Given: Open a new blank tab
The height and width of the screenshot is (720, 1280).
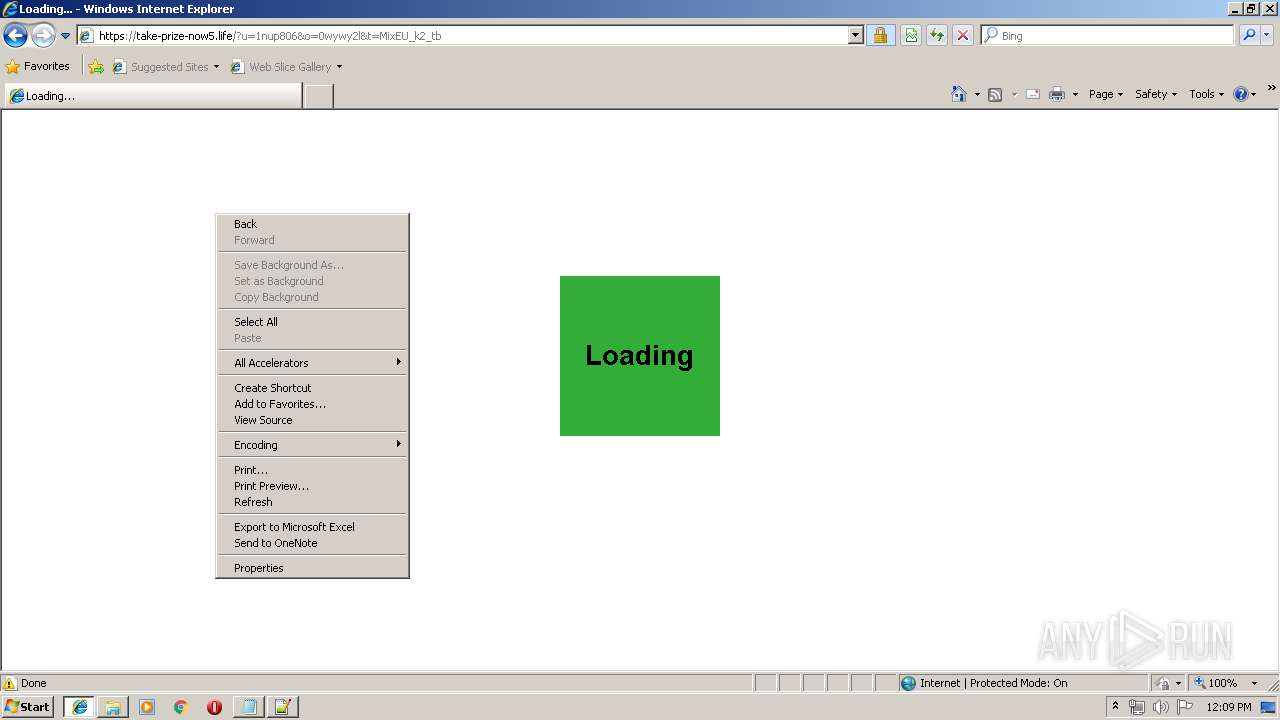Looking at the screenshot, I should [318, 96].
